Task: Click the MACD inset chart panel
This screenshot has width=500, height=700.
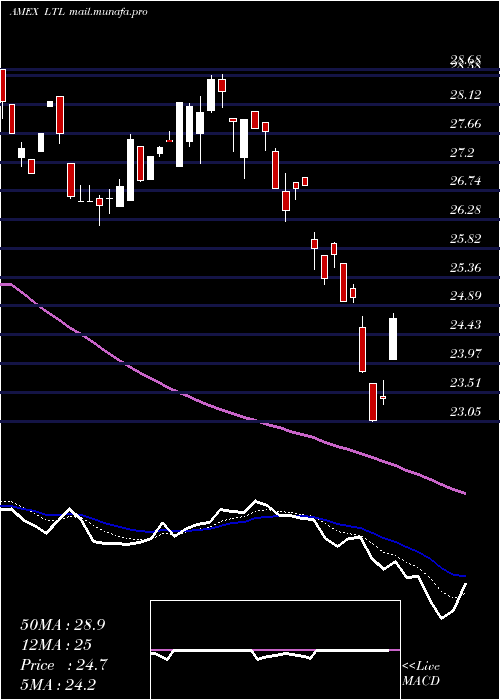Action: click(x=275, y=650)
